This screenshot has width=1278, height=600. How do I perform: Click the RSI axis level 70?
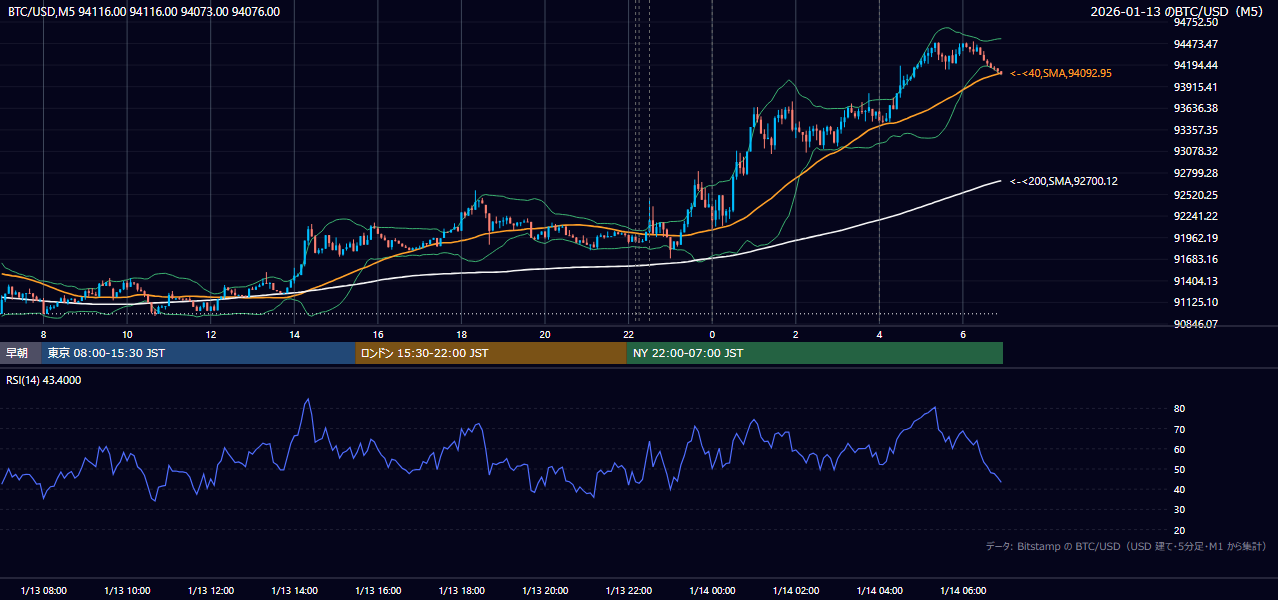pyautogui.click(x=1179, y=429)
